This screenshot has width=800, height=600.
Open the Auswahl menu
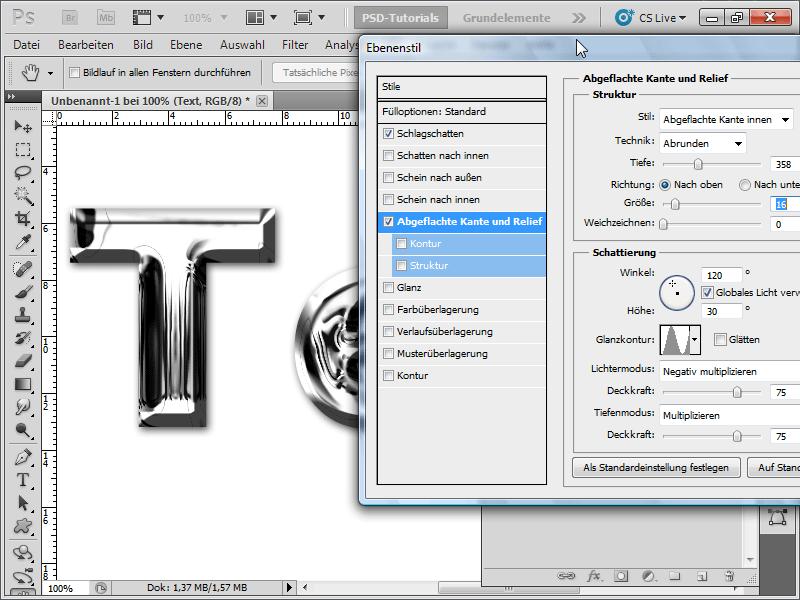pos(242,45)
